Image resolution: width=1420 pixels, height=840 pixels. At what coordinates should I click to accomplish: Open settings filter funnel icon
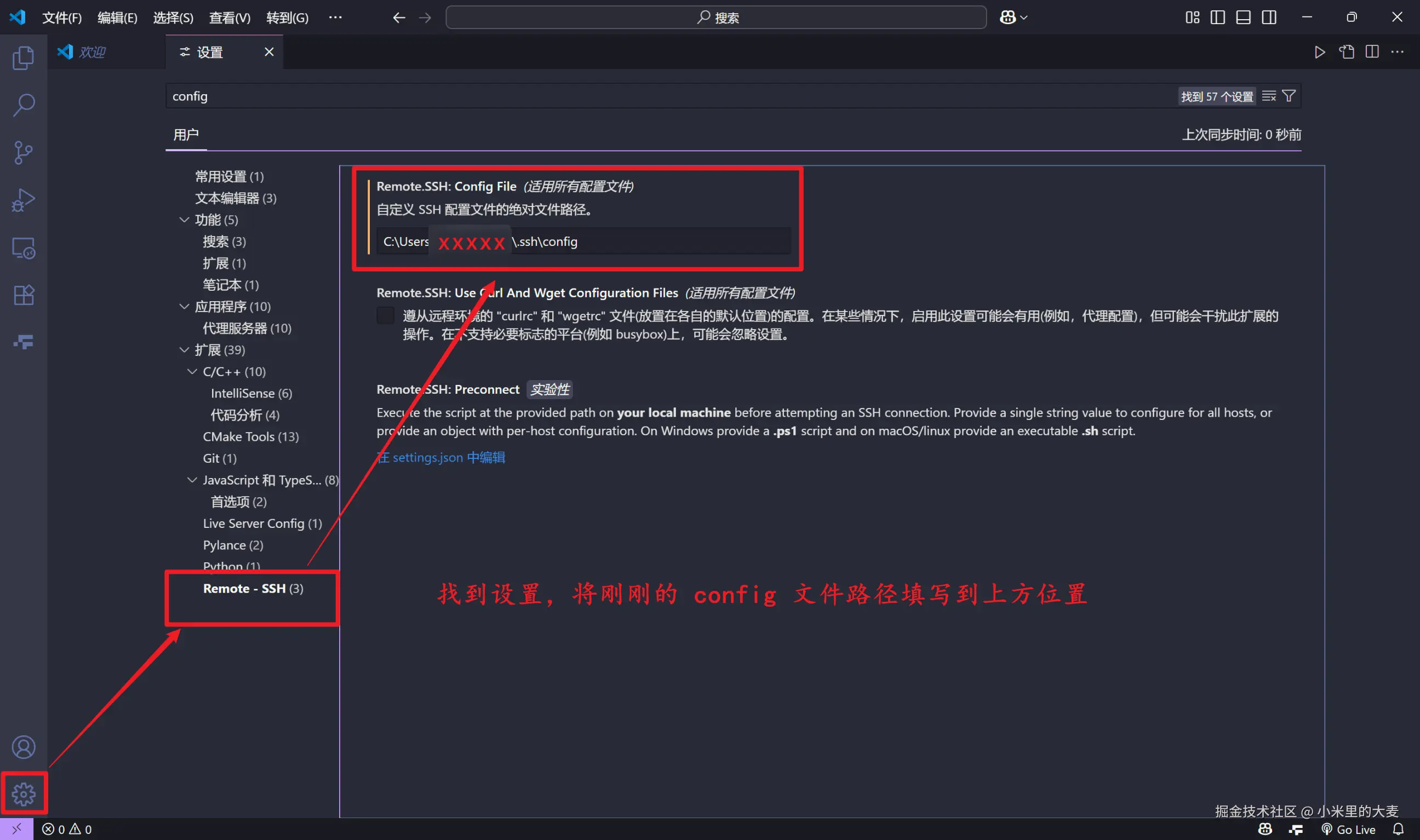click(x=1289, y=96)
